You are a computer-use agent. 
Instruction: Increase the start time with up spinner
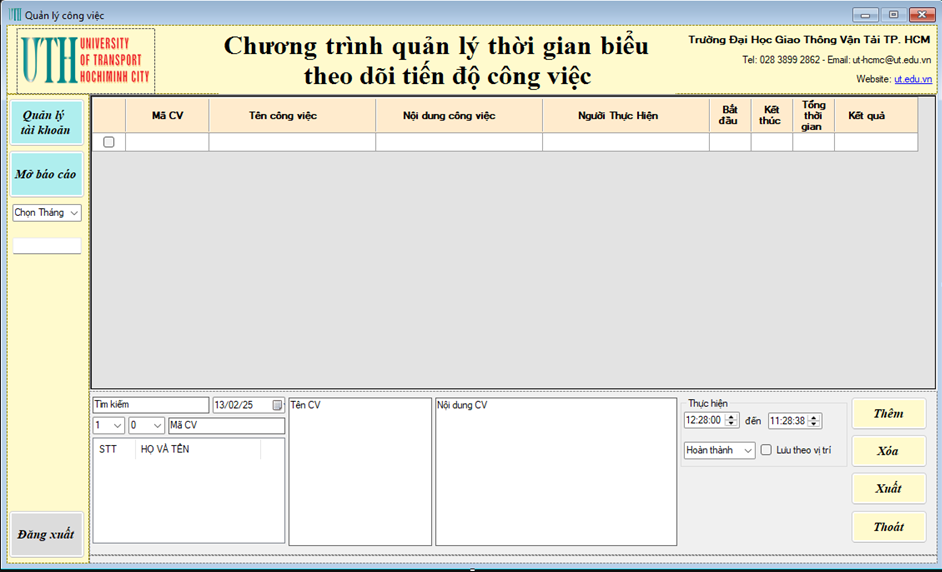point(731,417)
